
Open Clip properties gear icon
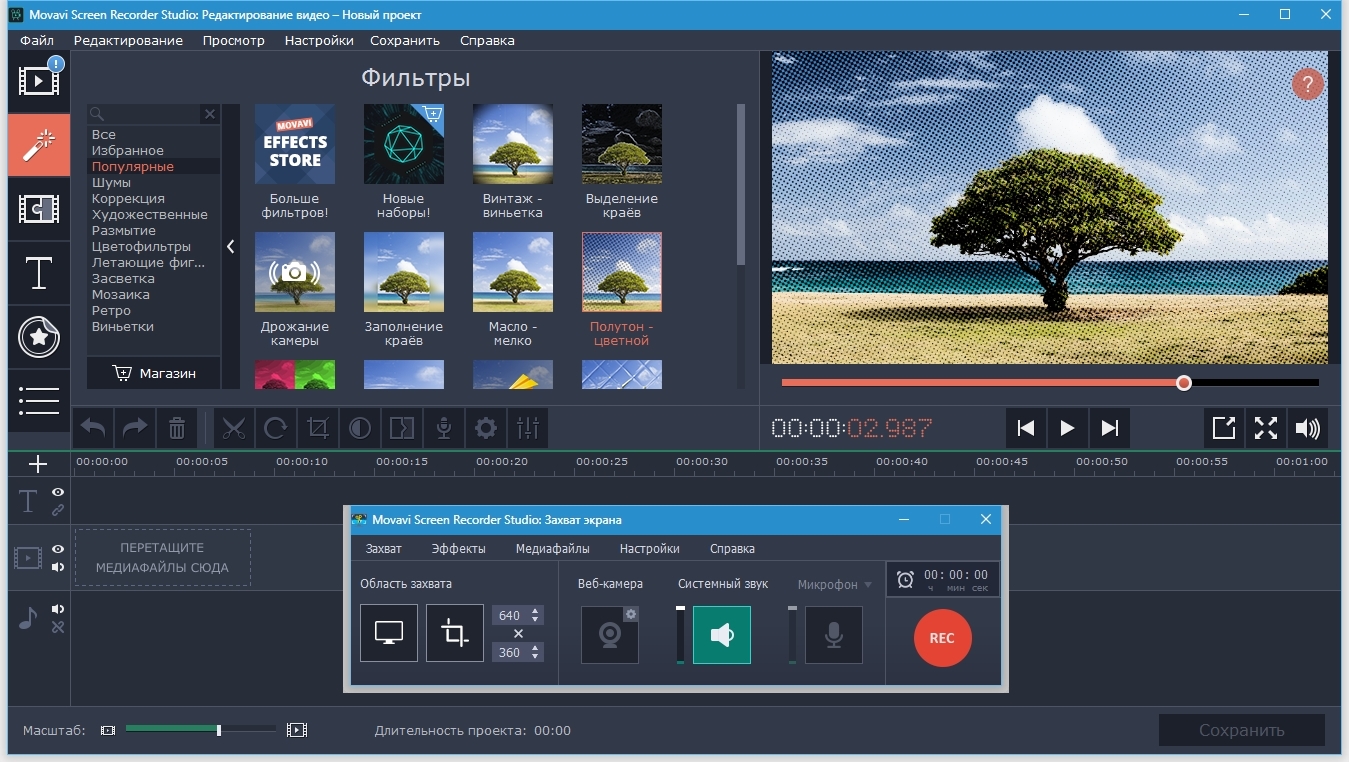(x=486, y=429)
